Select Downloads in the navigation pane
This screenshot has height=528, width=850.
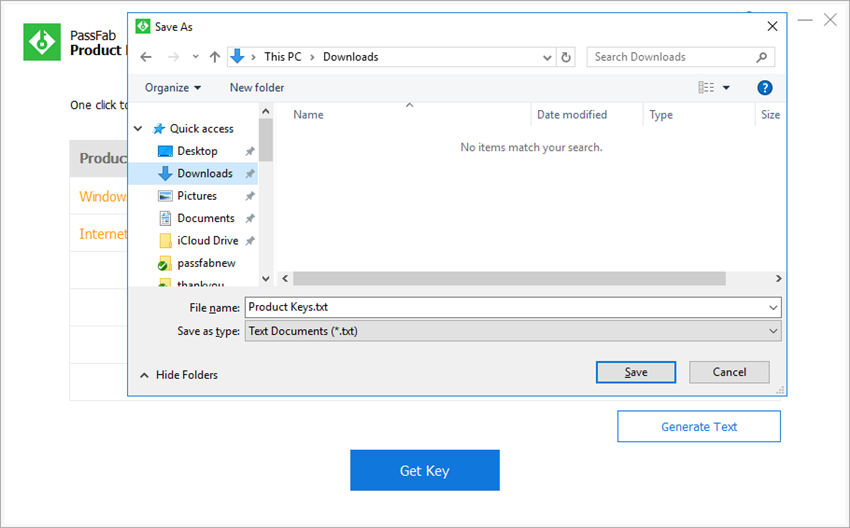tap(204, 173)
